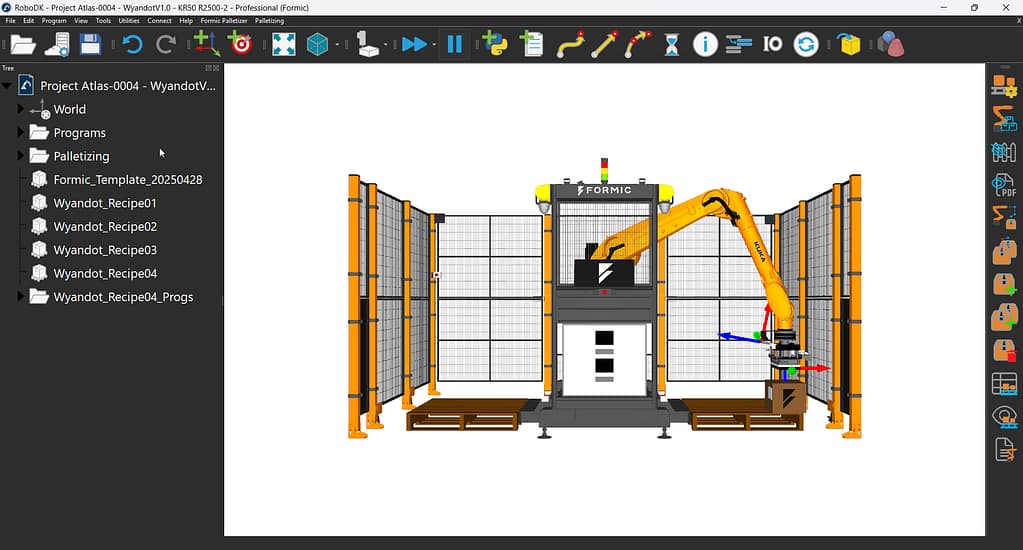
Task: Click the Fit All view icon
Action: pos(284,44)
